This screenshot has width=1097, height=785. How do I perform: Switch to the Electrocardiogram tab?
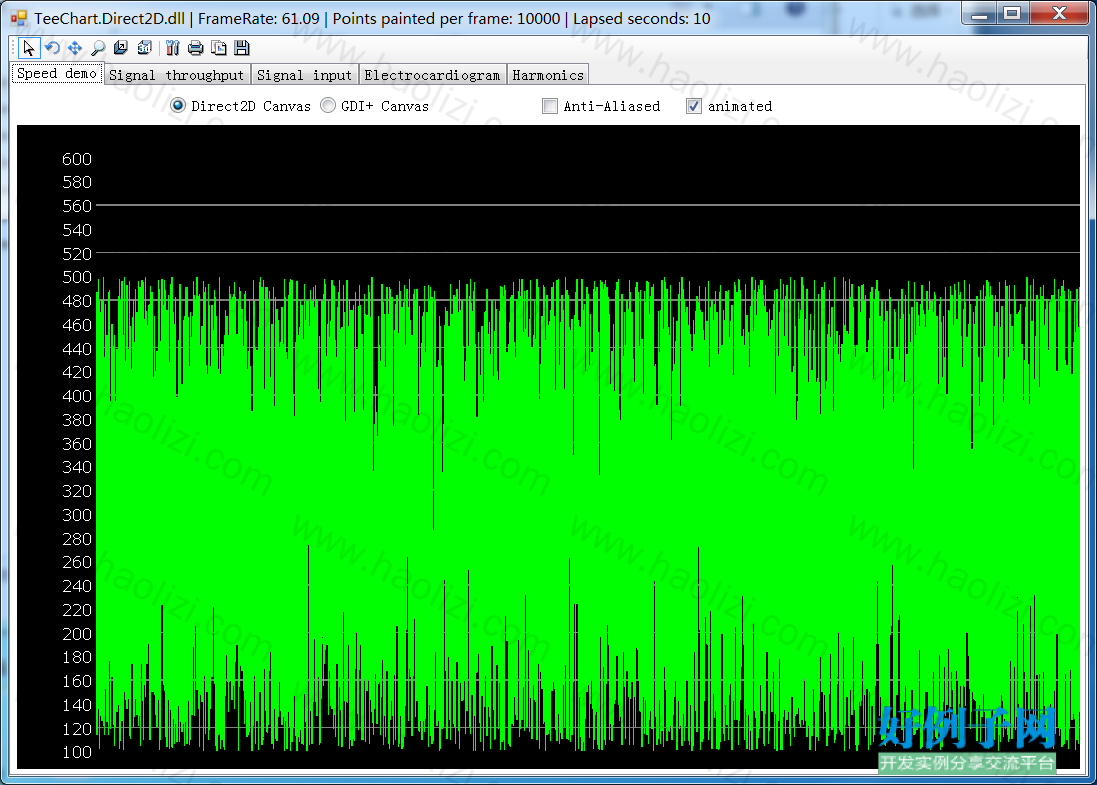click(x=432, y=75)
